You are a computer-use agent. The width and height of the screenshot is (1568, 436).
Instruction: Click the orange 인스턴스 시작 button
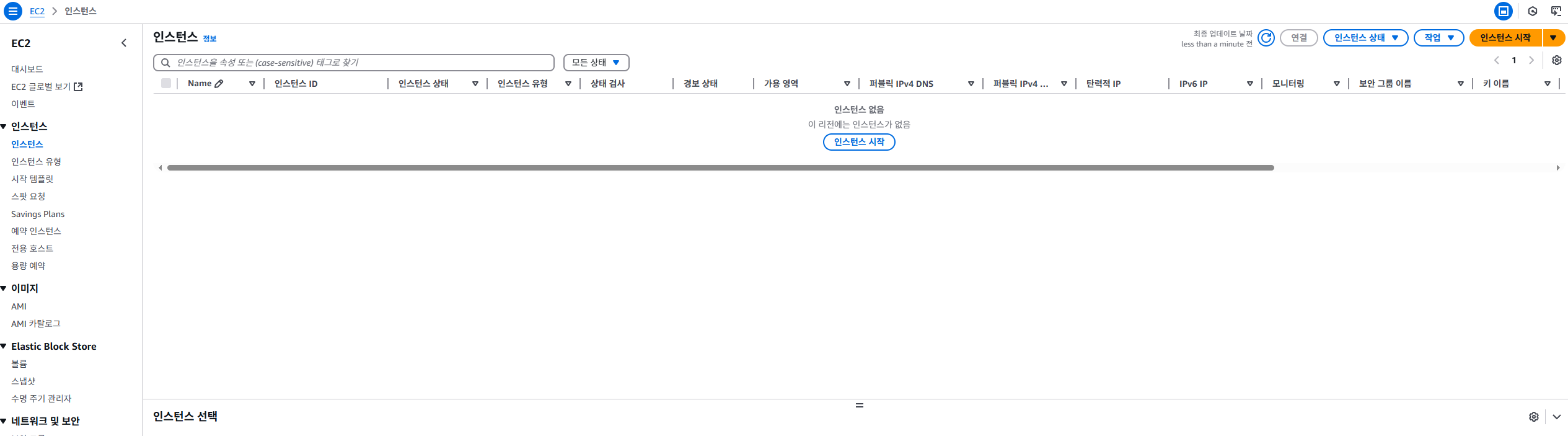[1505, 38]
